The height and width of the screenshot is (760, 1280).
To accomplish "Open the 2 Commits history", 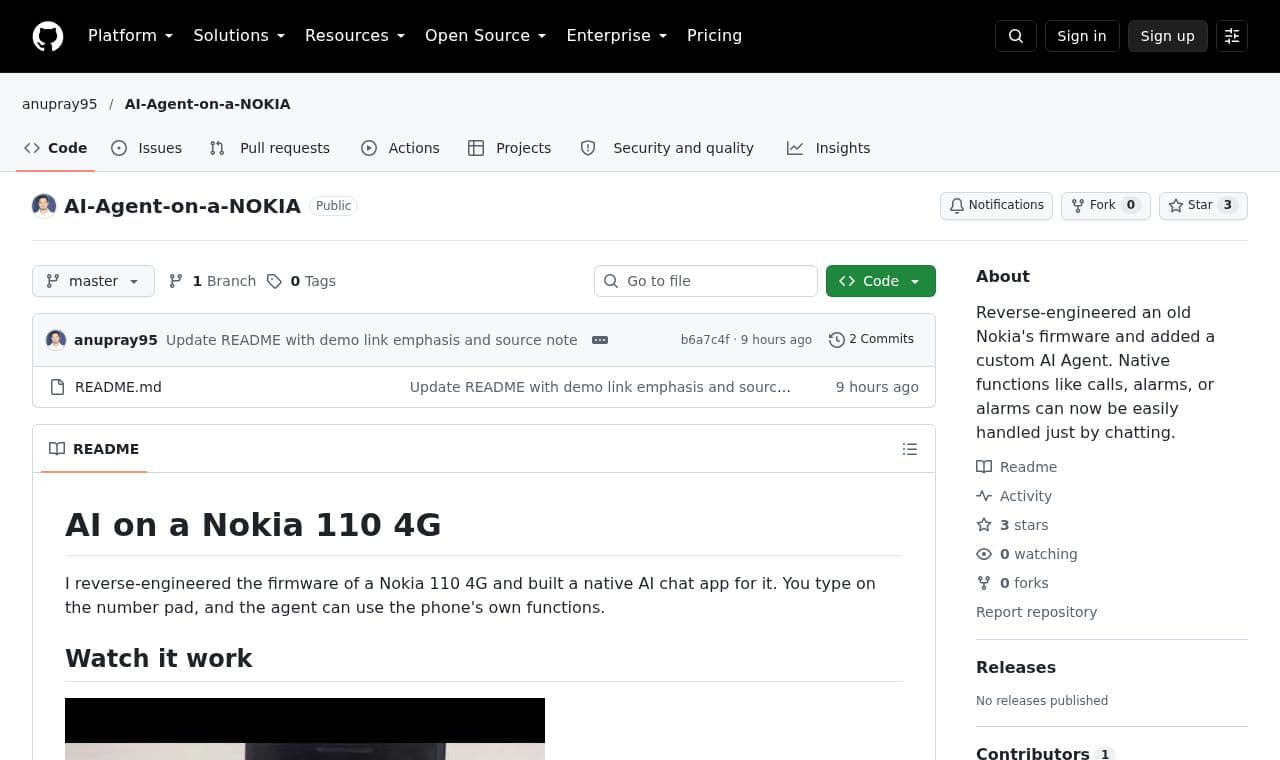I will click(x=871, y=340).
